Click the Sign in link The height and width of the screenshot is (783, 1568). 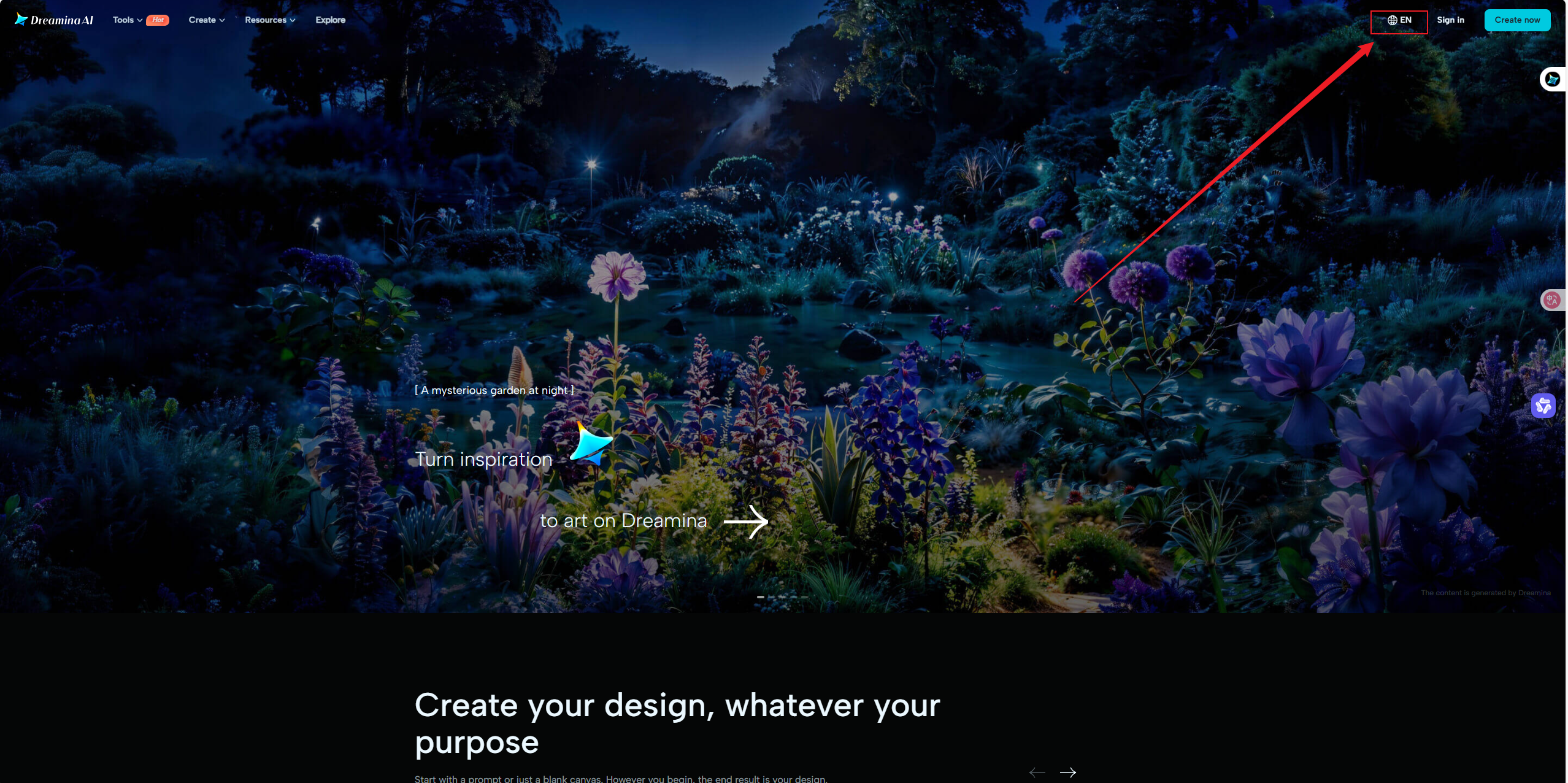pos(1450,20)
